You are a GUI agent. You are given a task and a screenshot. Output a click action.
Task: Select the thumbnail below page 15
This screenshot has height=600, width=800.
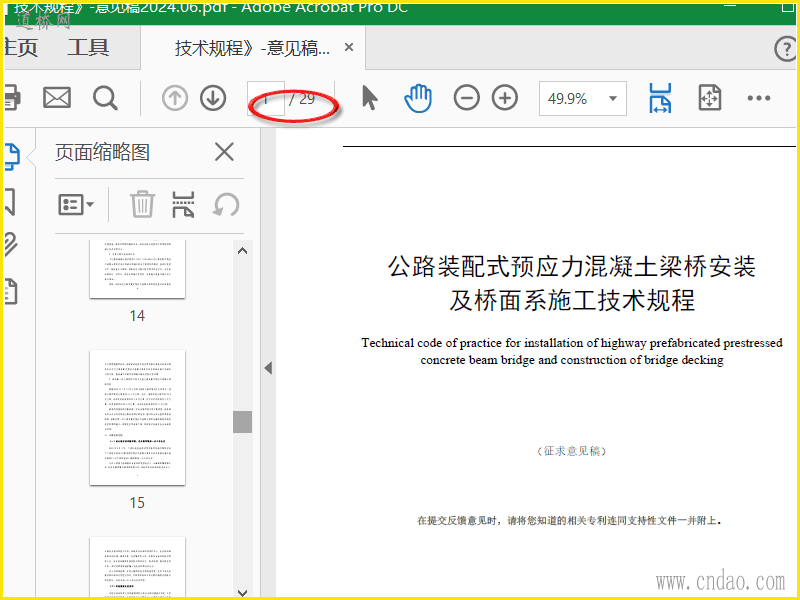click(x=137, y=567)
